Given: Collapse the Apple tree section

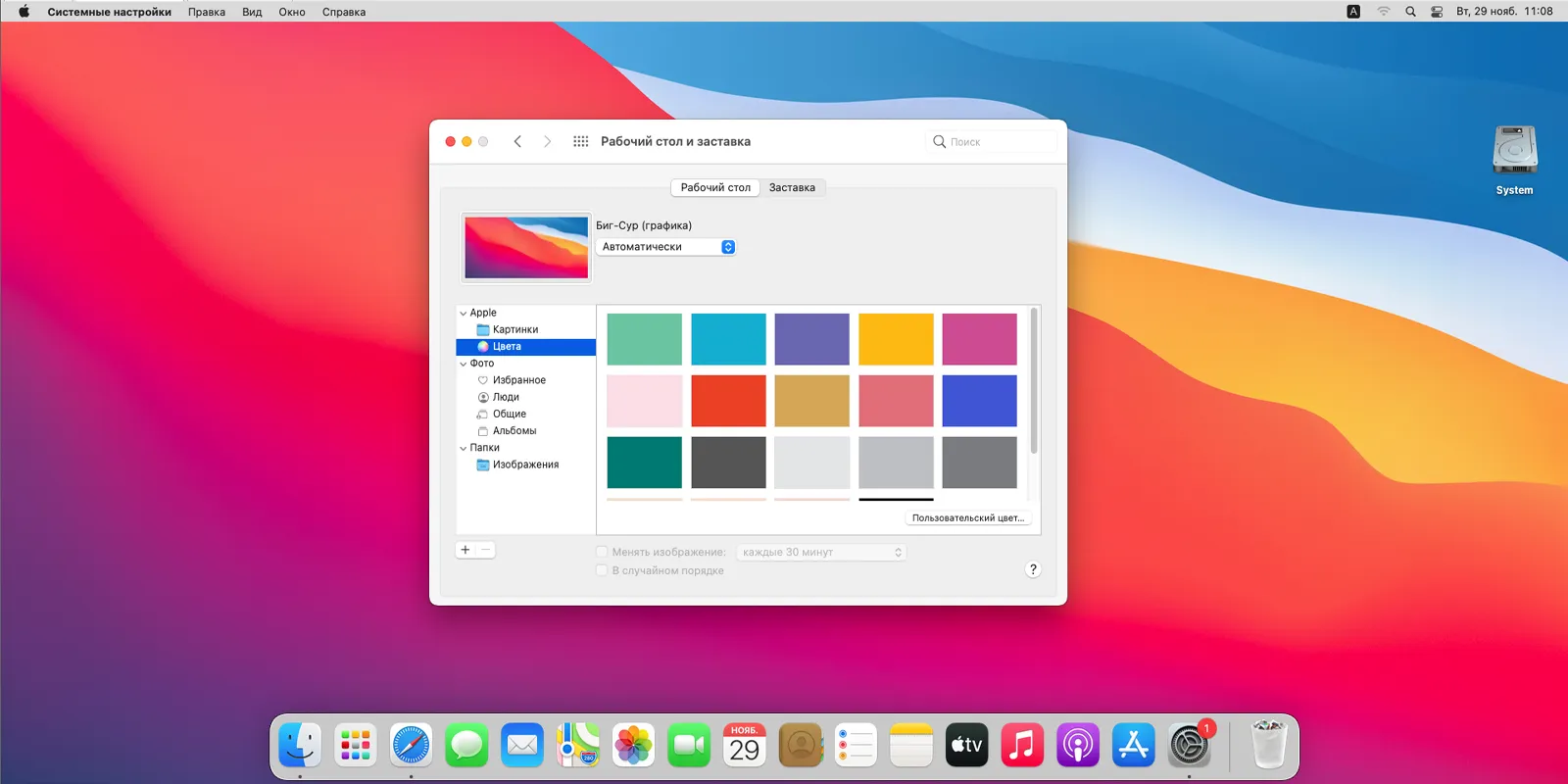Looking at the screenshot, I should pos(464,314).
